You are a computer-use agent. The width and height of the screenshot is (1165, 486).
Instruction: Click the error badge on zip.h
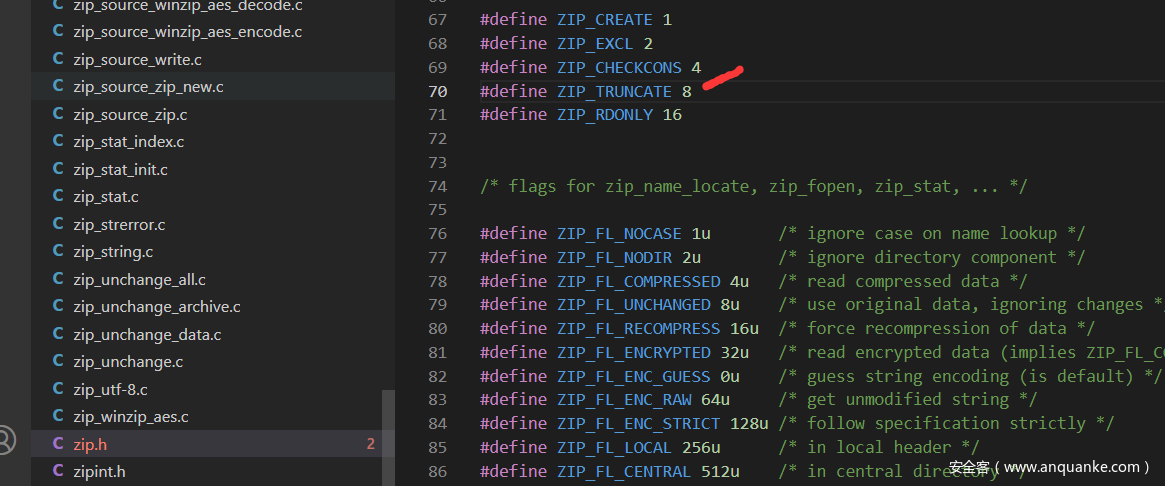coord(370,444)
